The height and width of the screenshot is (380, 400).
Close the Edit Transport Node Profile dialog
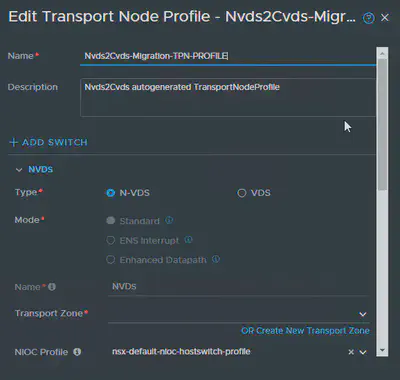point(385,18)
